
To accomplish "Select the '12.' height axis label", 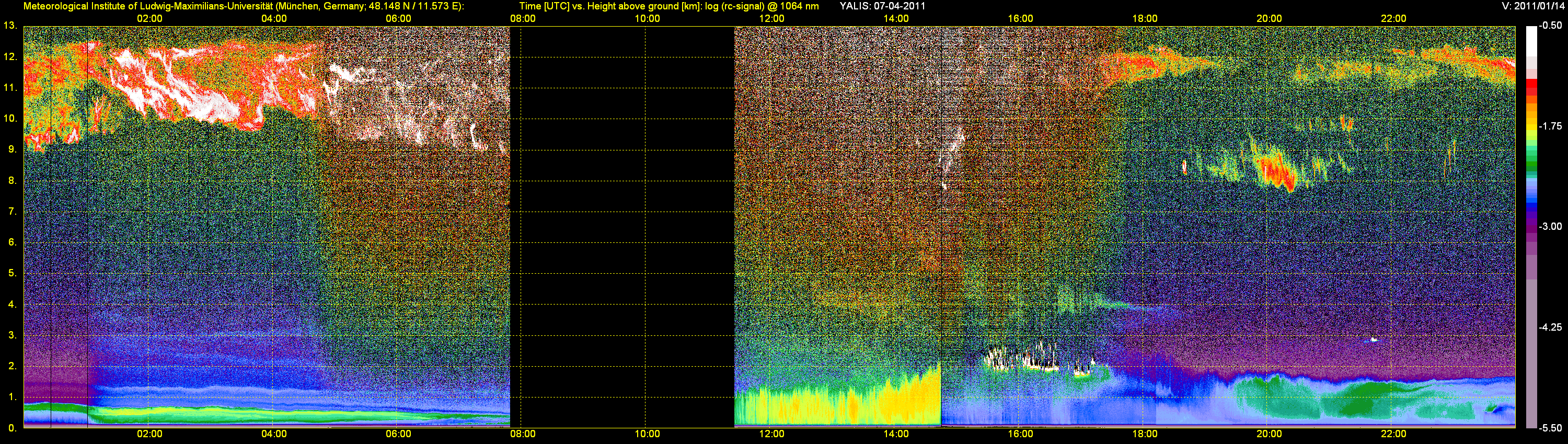I will (x=10, y=56).
